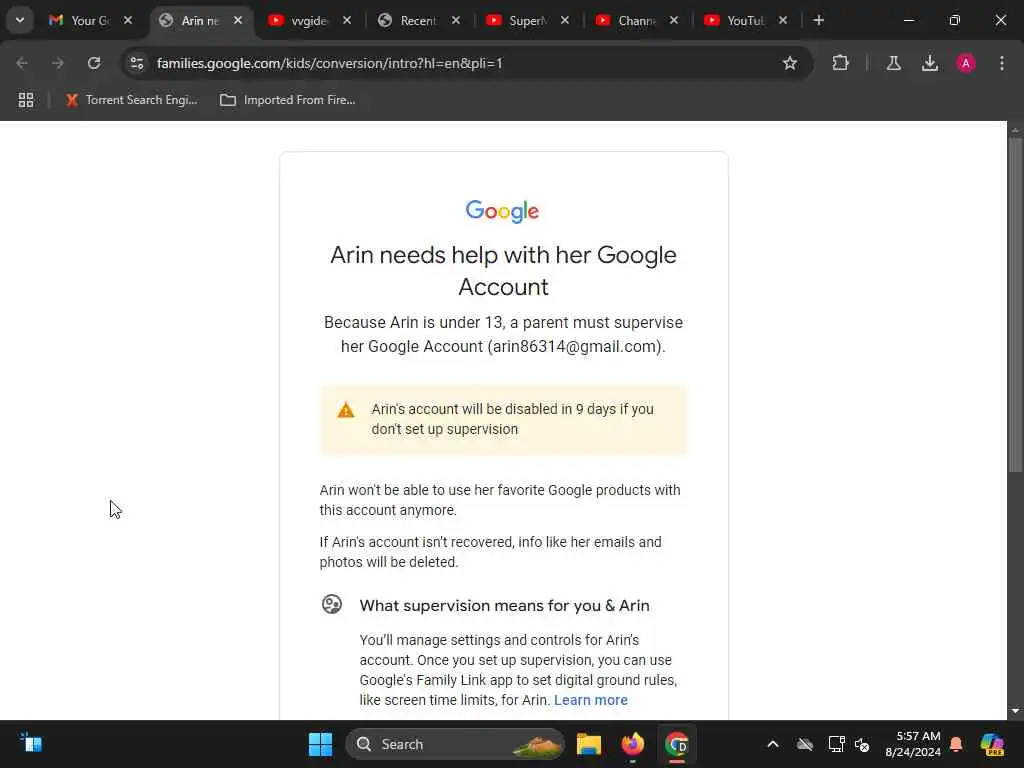Open the tab search dropdown arrow
This screenshot has height=768, width=1024.
pos(20,20)
